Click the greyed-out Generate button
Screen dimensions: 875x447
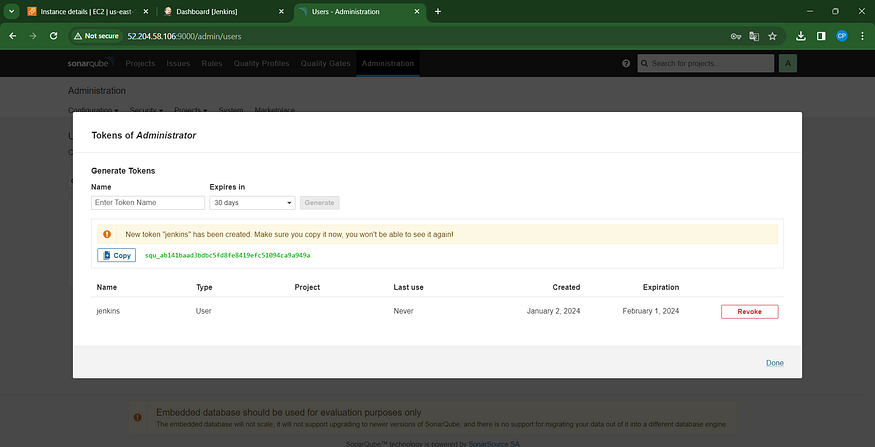[x=319, y=203]
